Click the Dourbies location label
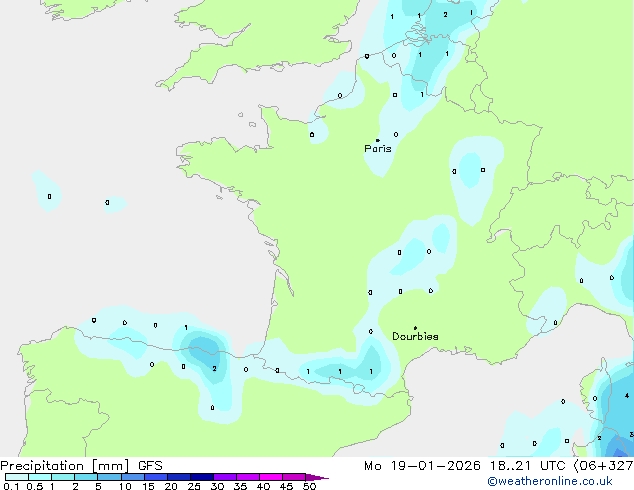Image resolution: width=634 pixels, height=490 pixels. click(x=415, y=336)
